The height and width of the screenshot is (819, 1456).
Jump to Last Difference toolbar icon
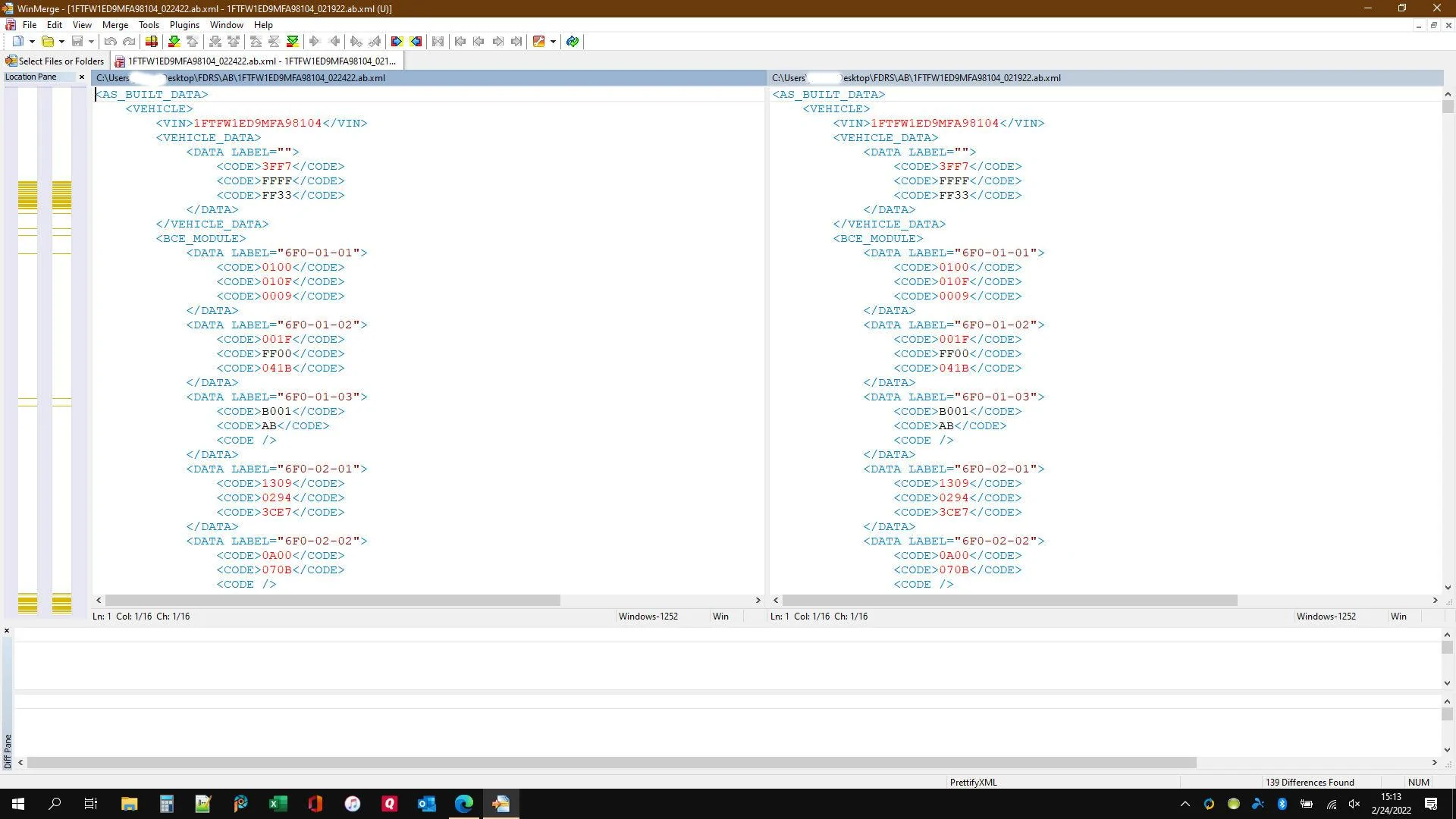pos(292,42)
